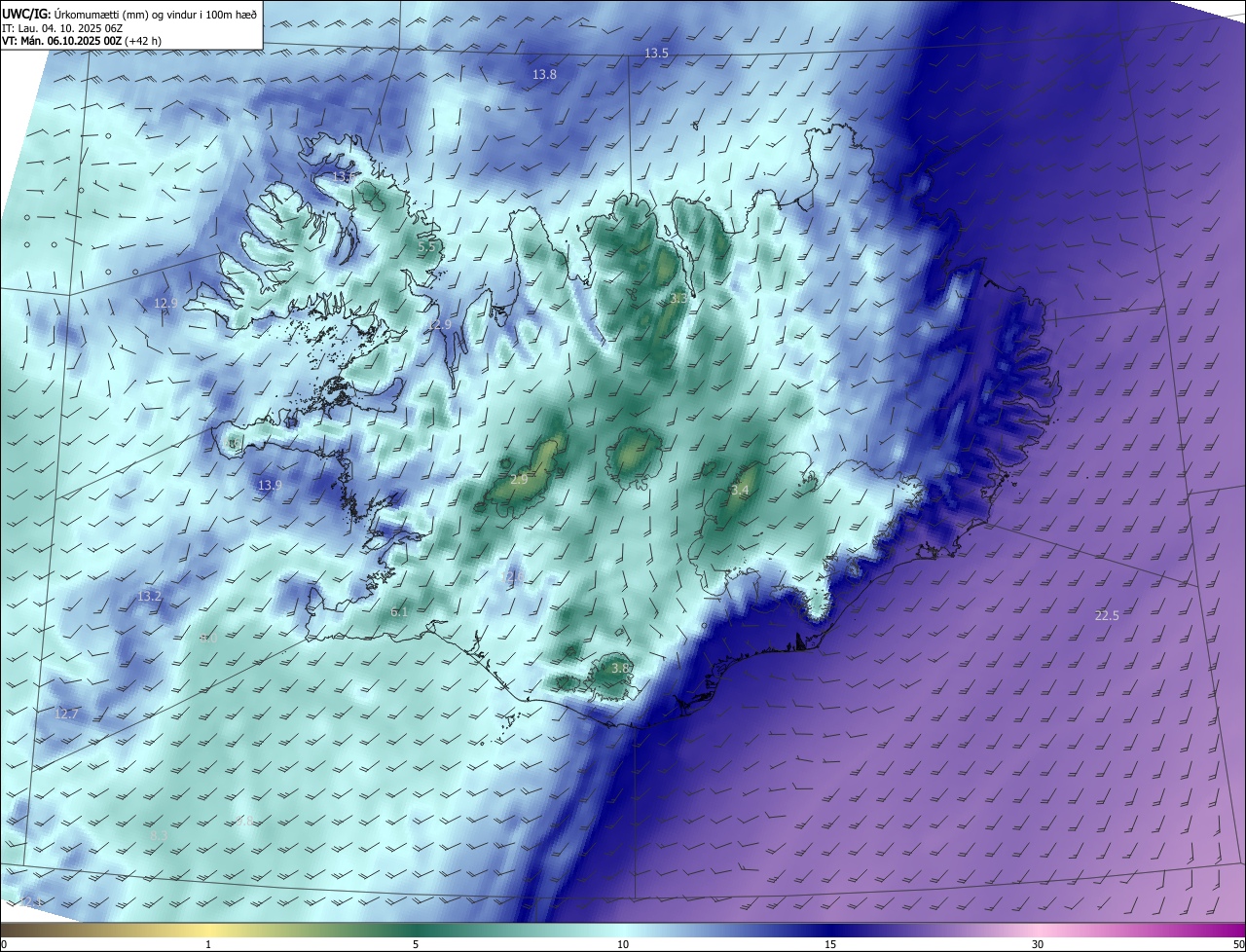Click the 12.9 value label west of Iceland
1246x952 pixels.
[x=165, y=303]
